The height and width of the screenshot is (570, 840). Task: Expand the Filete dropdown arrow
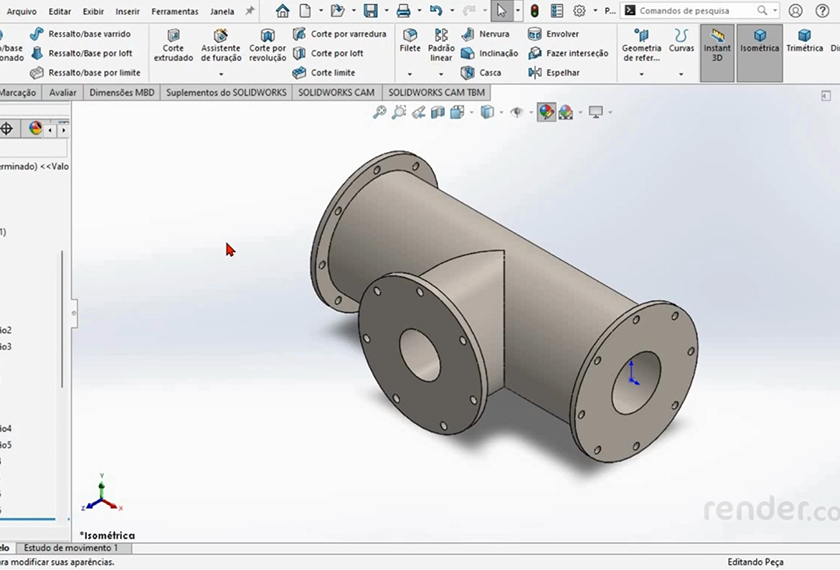(410, 75)
